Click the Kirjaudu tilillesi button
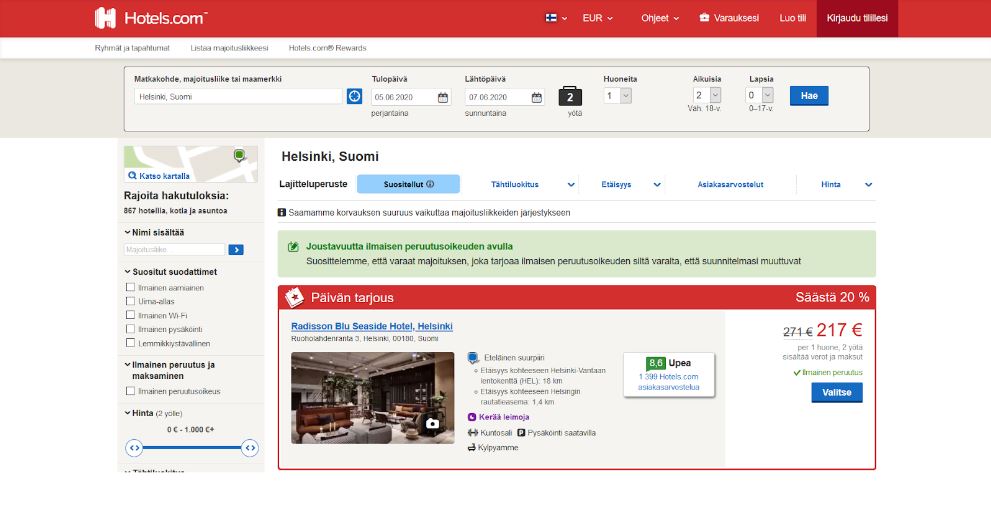 click(x=857, y=18)
